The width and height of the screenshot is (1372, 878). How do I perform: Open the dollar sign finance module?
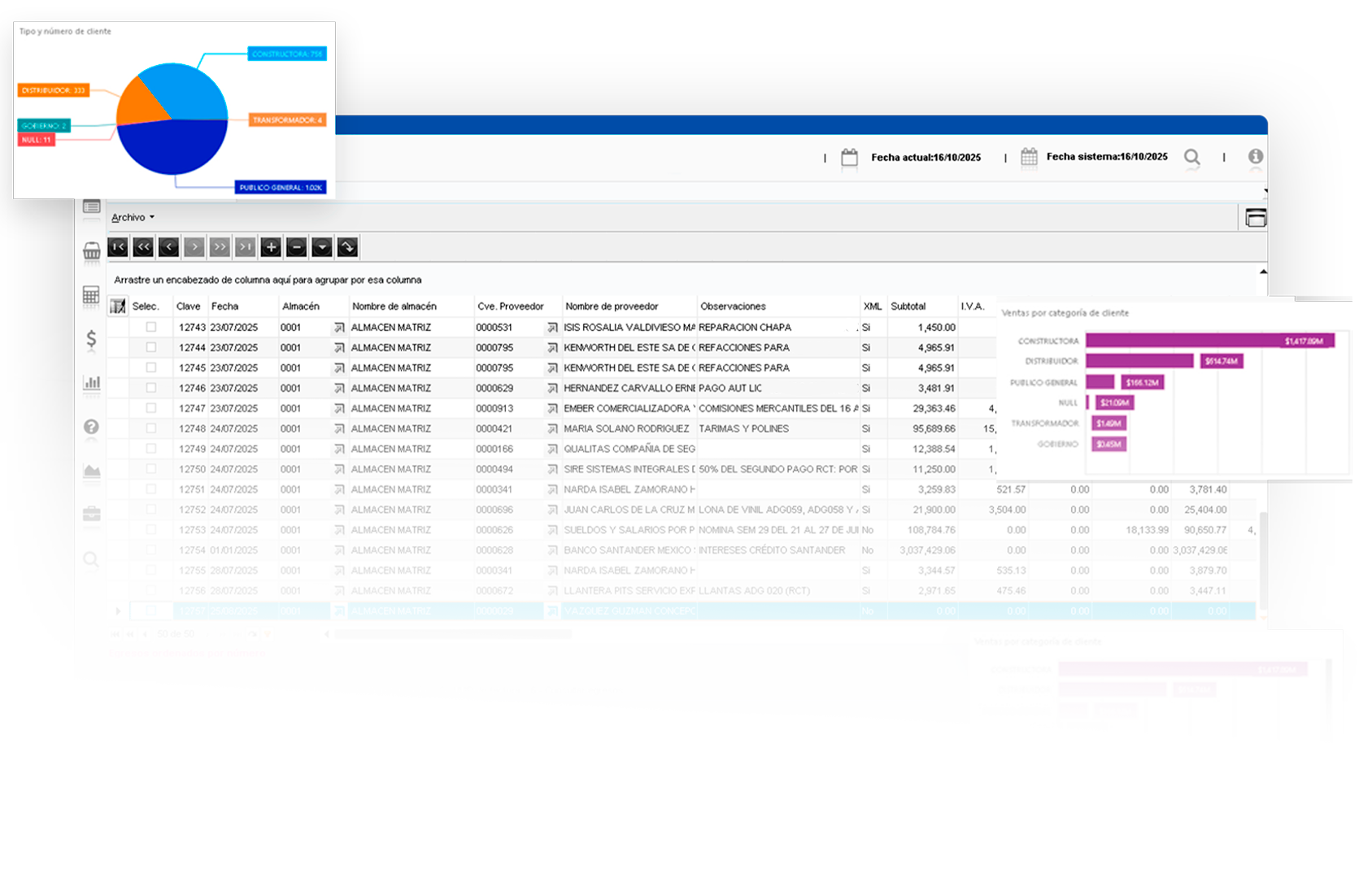pos(91,339)
